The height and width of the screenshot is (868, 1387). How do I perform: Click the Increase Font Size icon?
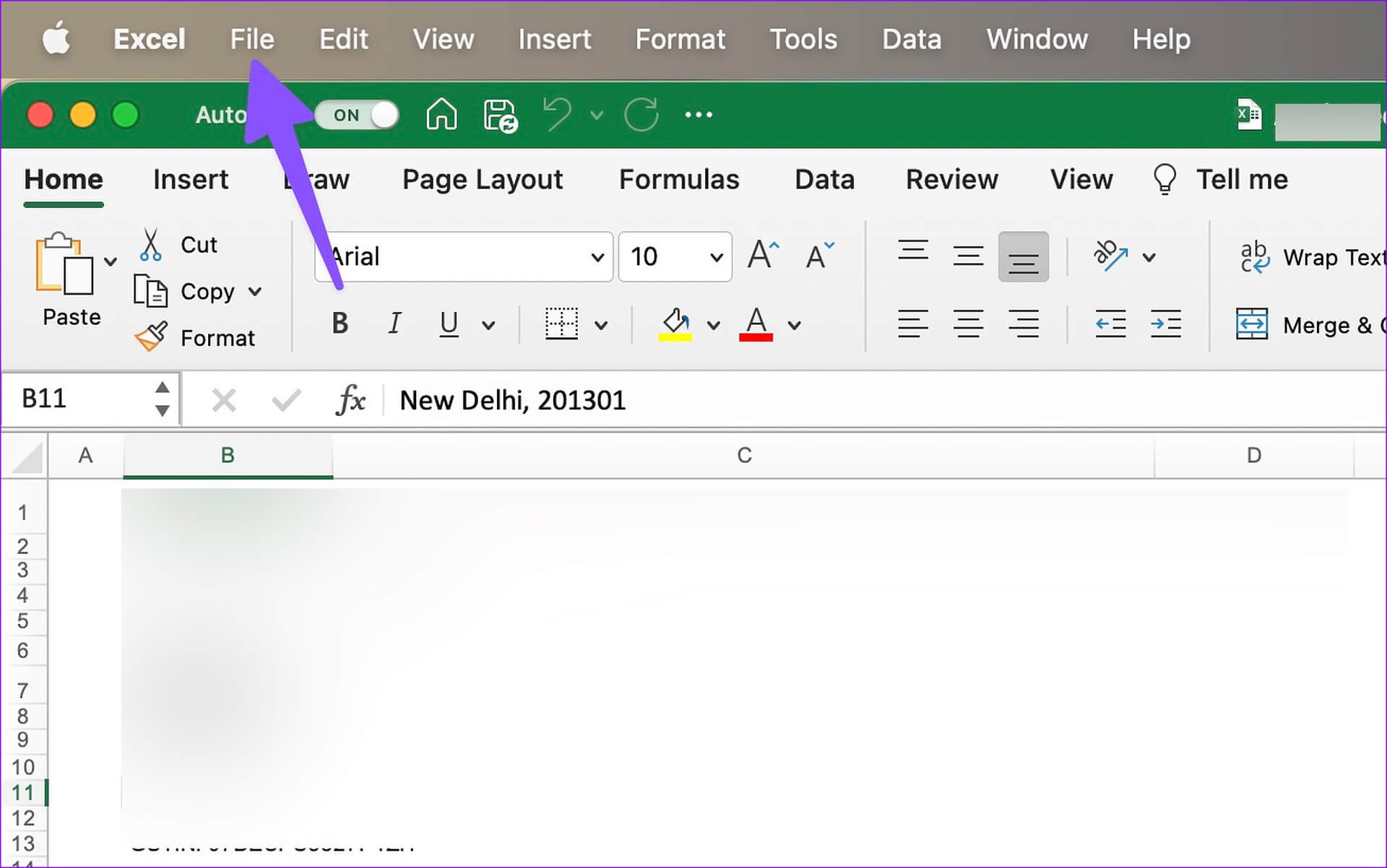(763, 256)
